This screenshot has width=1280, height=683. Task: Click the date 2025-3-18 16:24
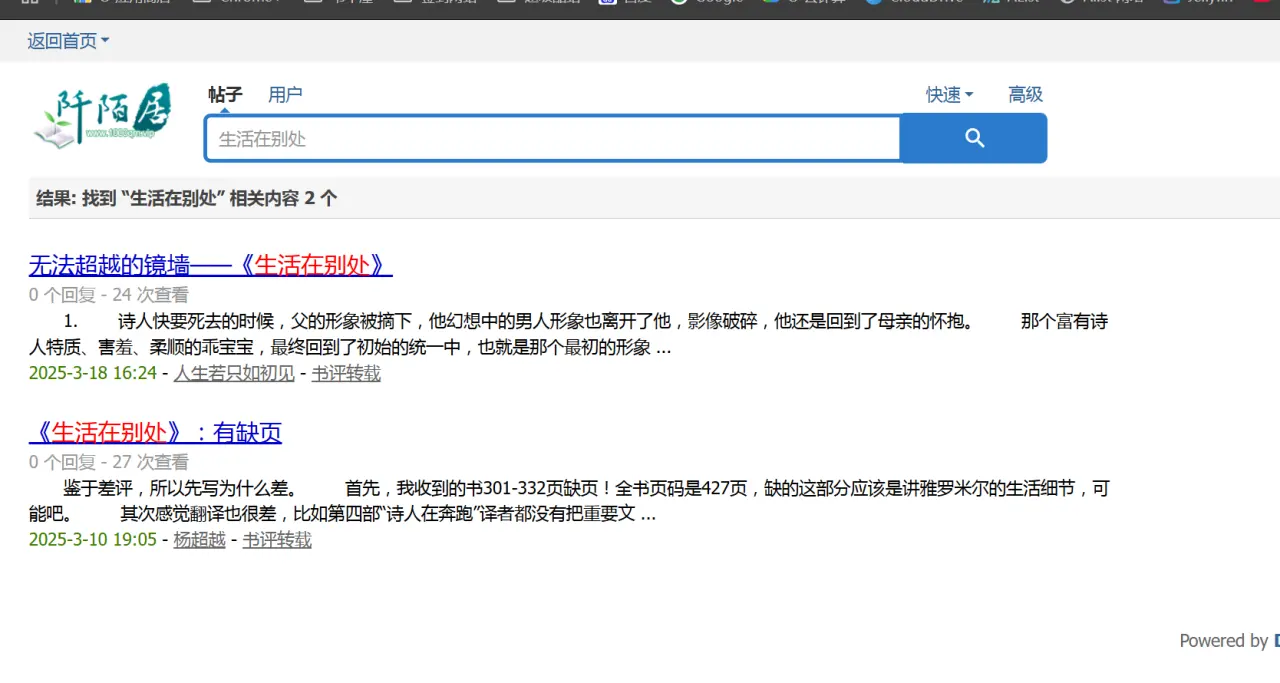click(x=93, y=373)
